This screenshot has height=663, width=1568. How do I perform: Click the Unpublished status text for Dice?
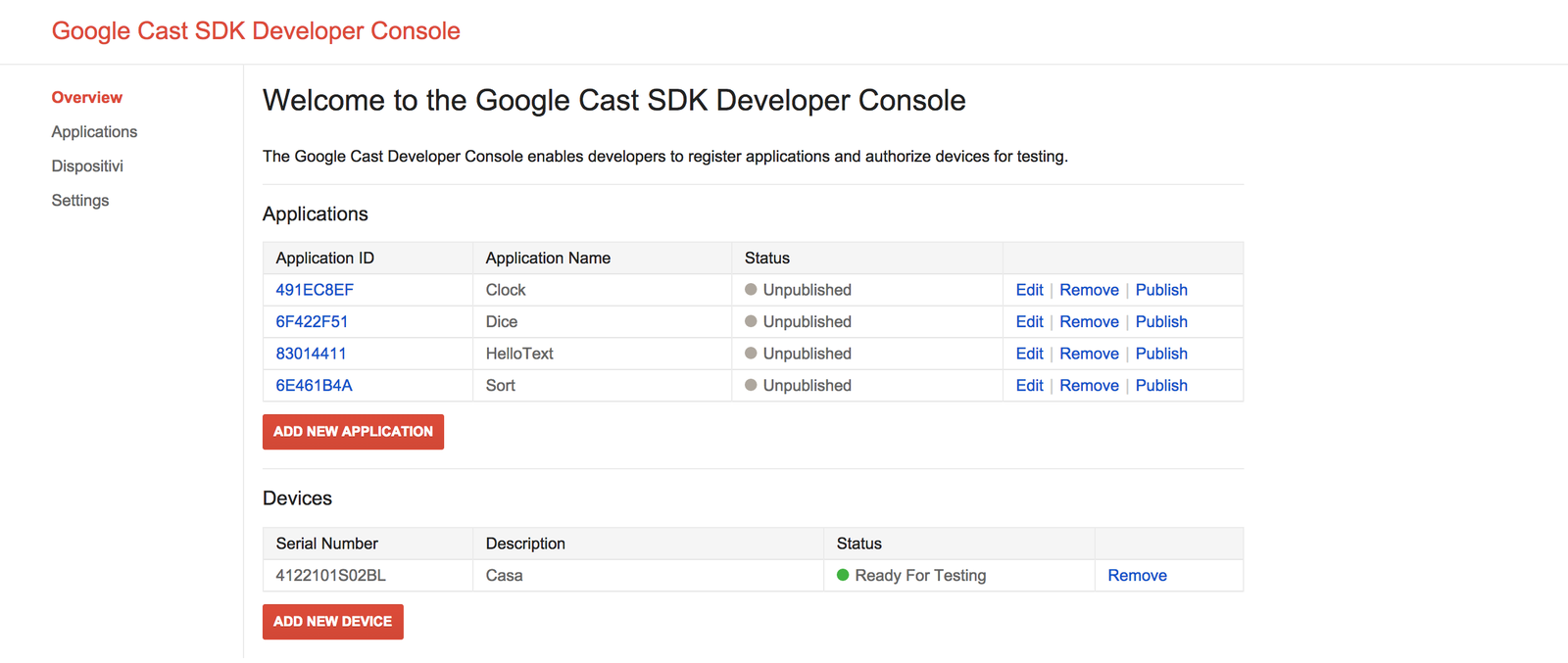point(808,322)
